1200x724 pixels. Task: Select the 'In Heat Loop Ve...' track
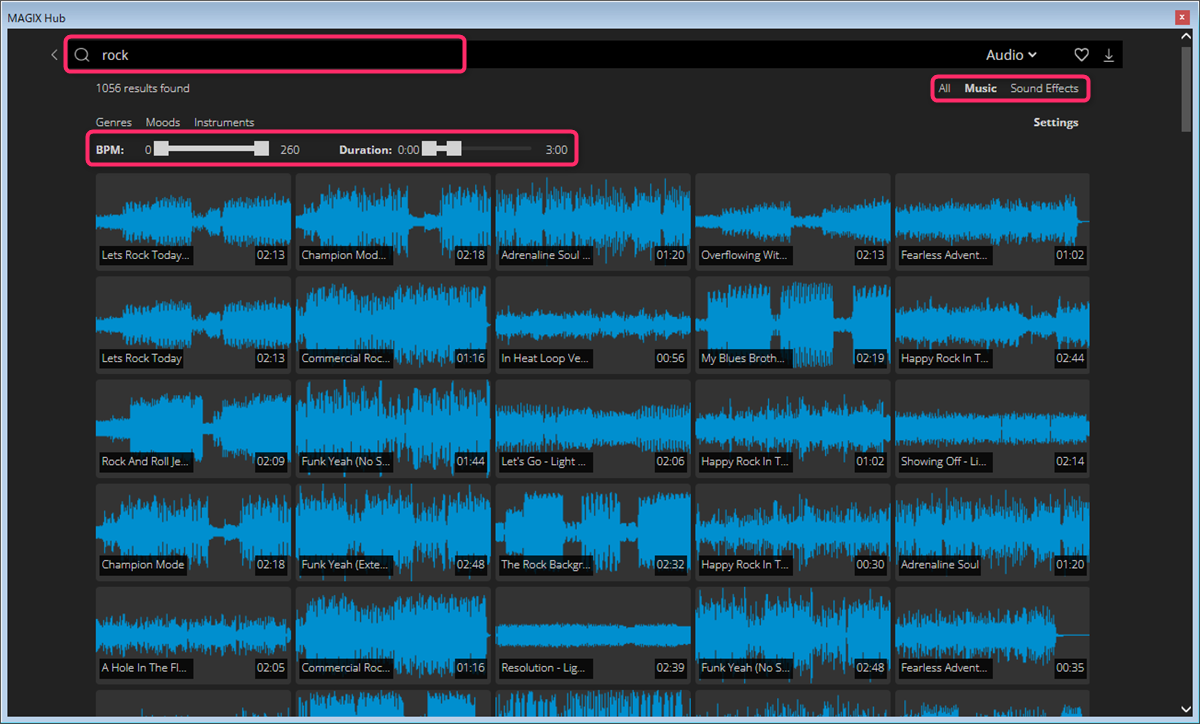593,324
